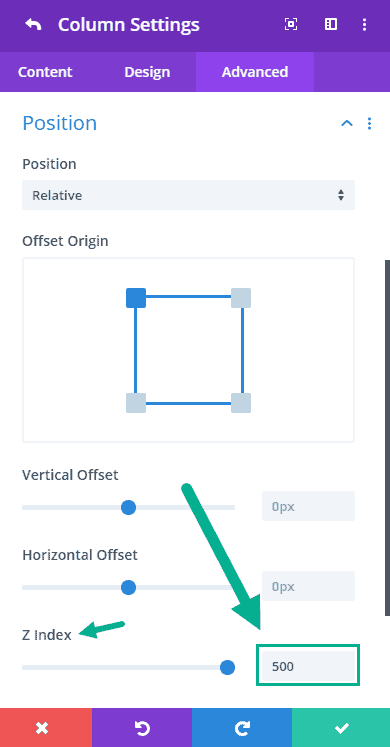390x747 pixels.
Task: Collapse the Position section chevron
Action: click(x=347, y=123)
